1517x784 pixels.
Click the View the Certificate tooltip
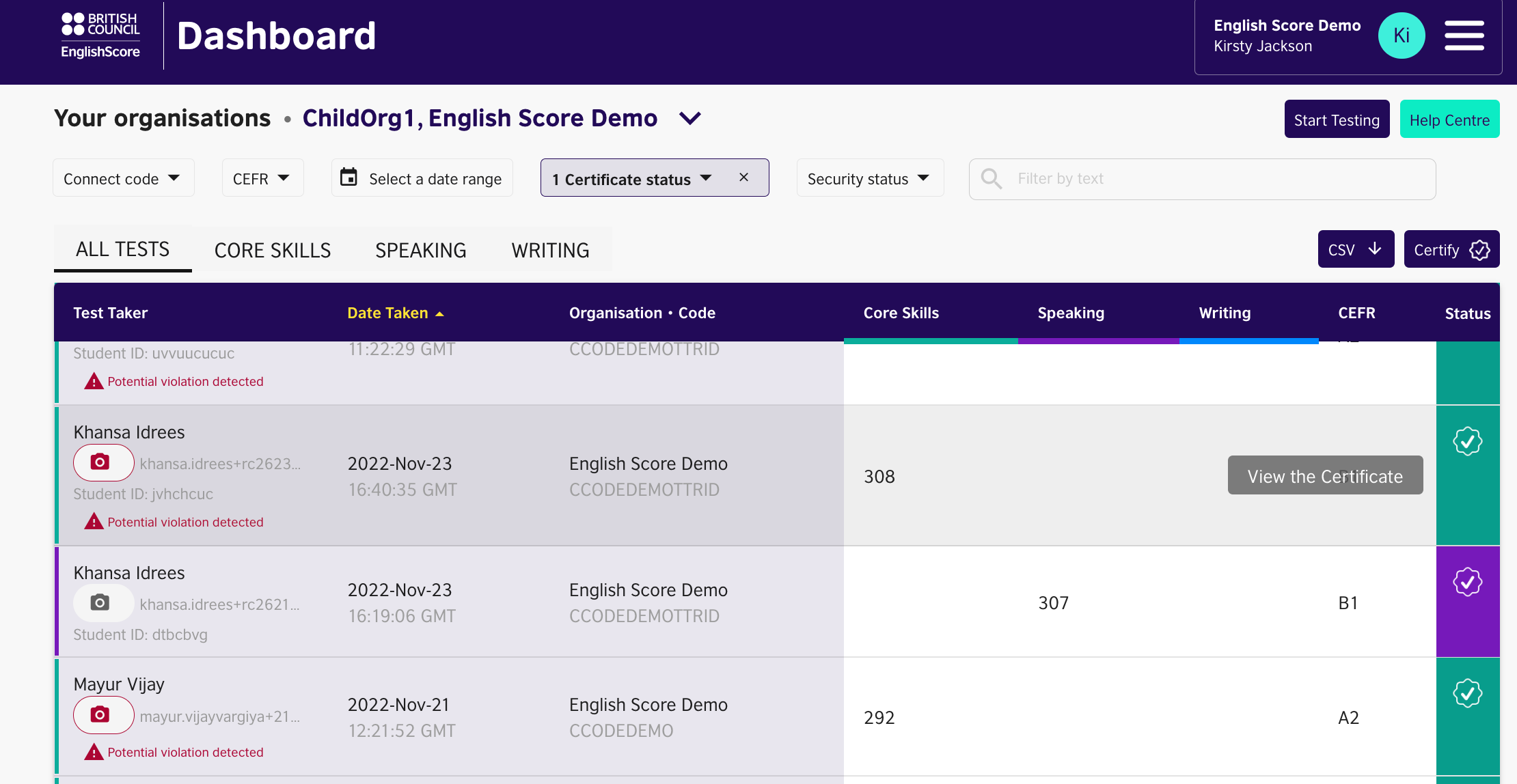[x=1325, y=475]
